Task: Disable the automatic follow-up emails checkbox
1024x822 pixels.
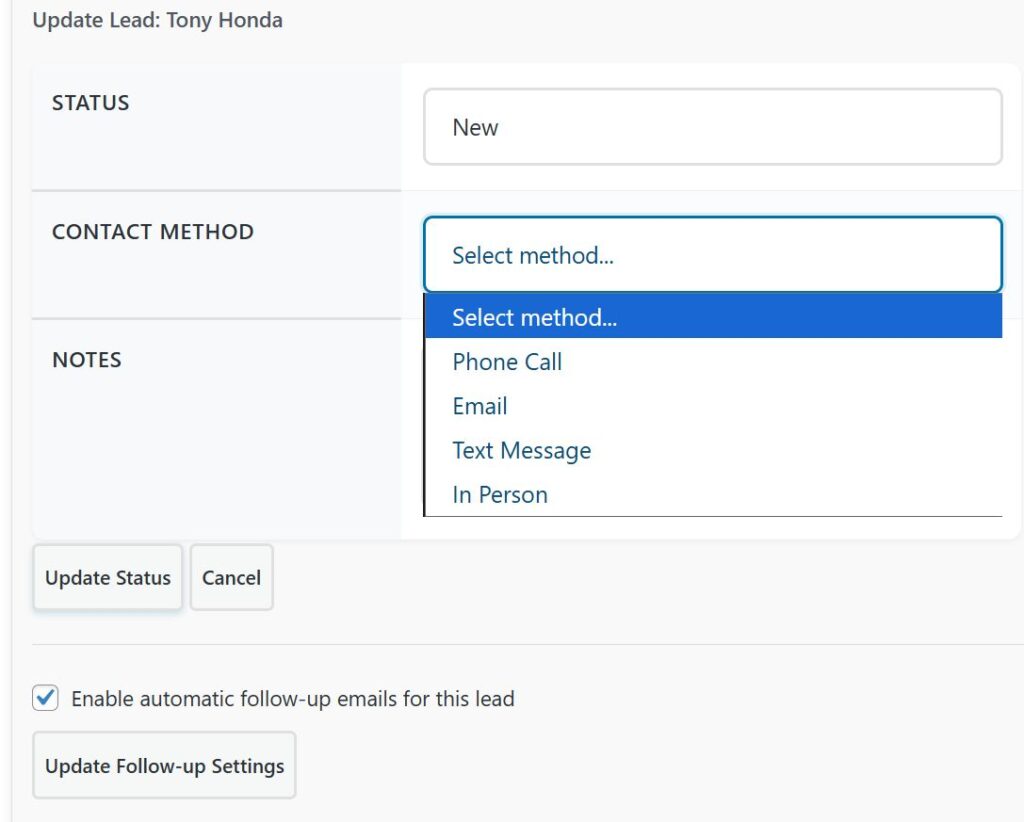Action: pyautogui.click(x=46, y=698)
